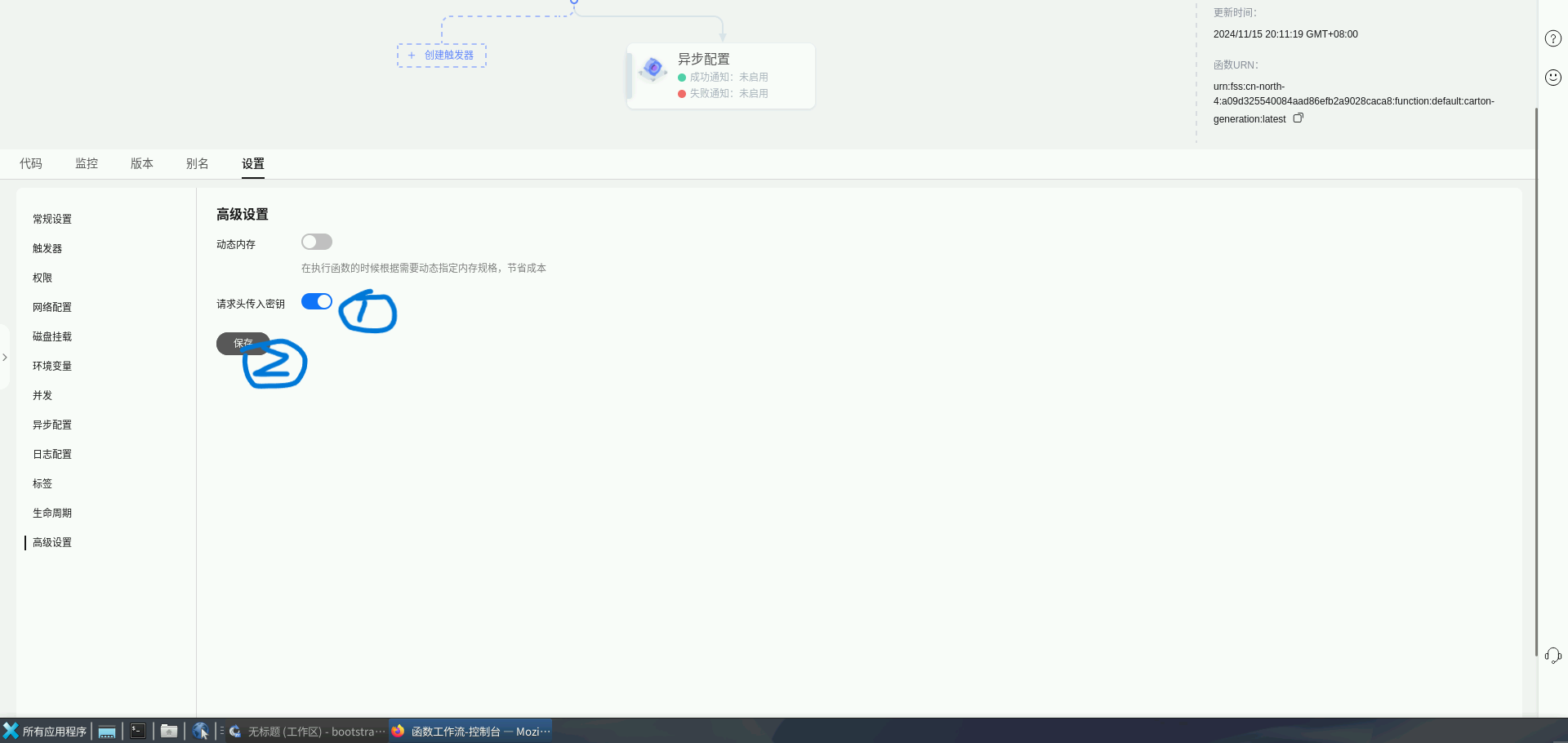Image resolution: width=1568 pixels, height=743 pixels.
Task: Select 高级设置 in the sidebar
Action: coord(52,542)
